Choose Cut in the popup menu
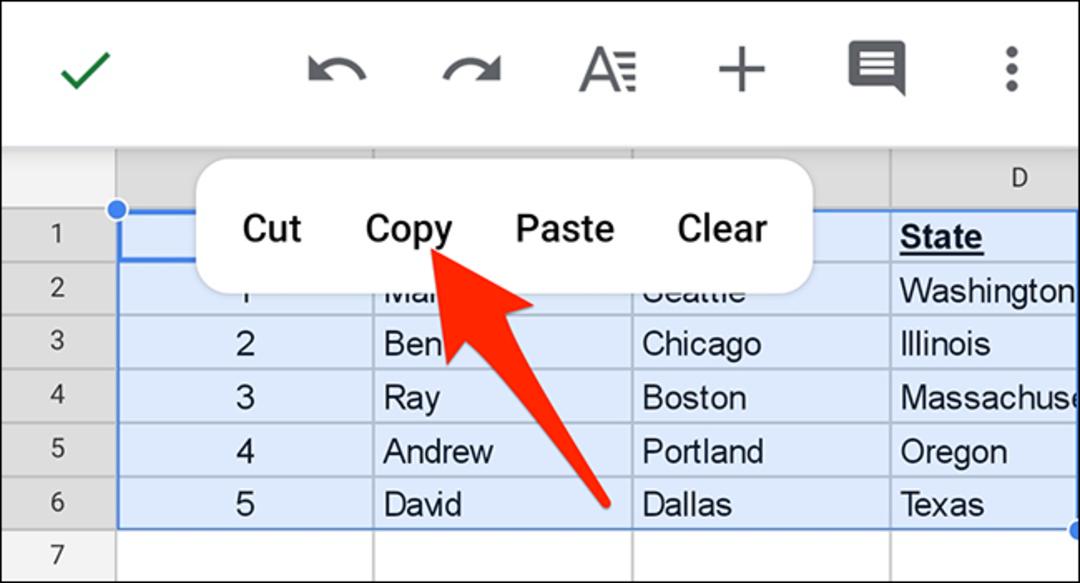Viewport: 1080px width, 583px height. tap(272, 228)
